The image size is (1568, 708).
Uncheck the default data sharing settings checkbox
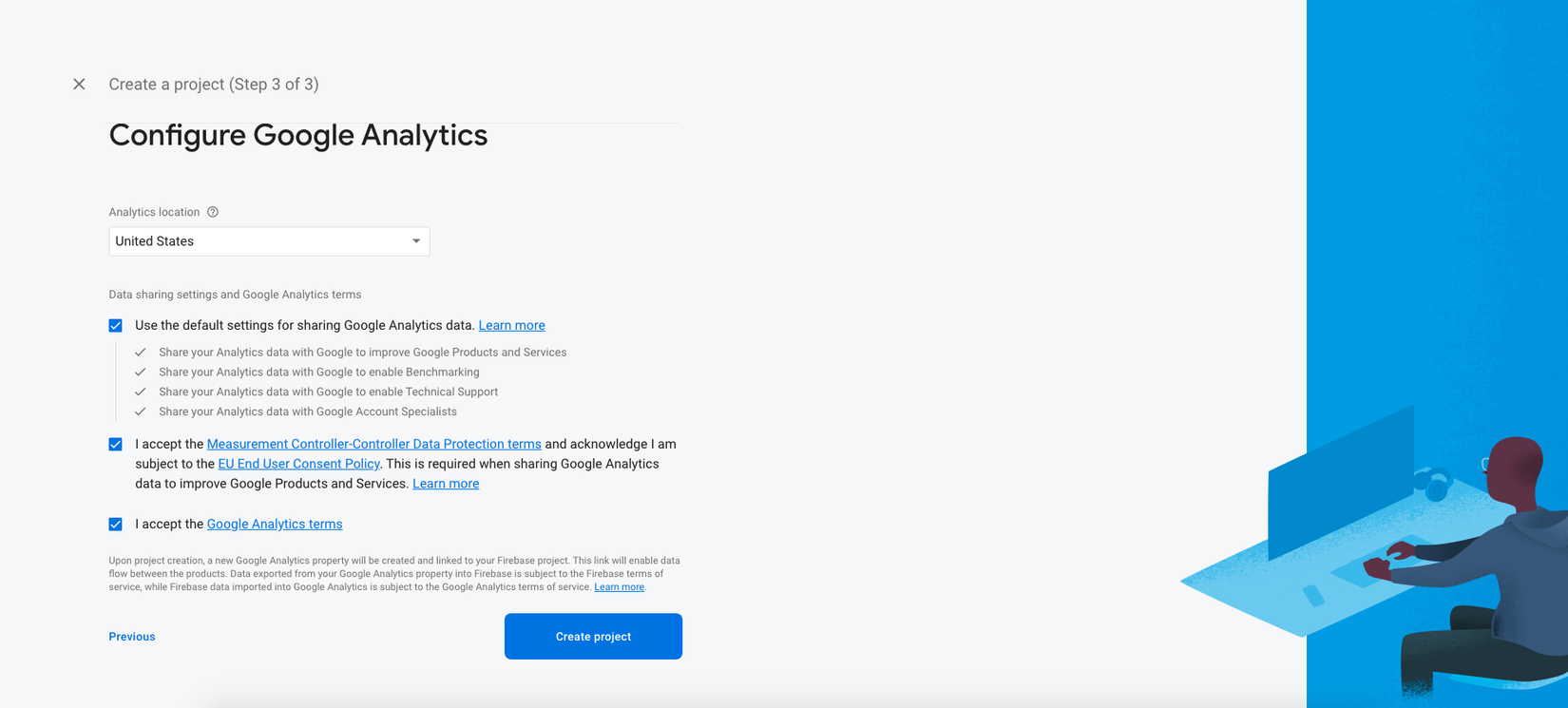tap(116, 326)
